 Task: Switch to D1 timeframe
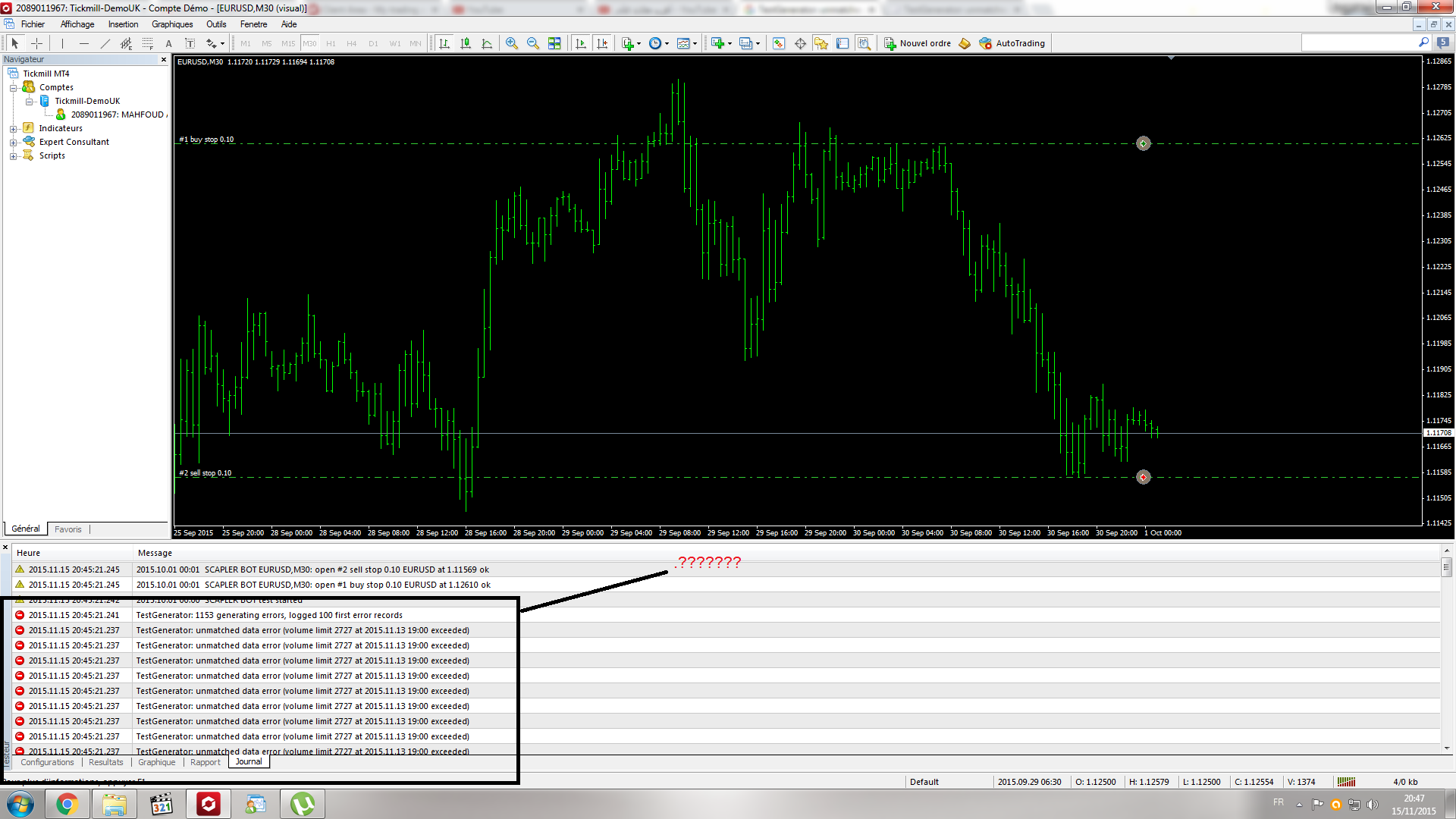(x=373, y=43)
